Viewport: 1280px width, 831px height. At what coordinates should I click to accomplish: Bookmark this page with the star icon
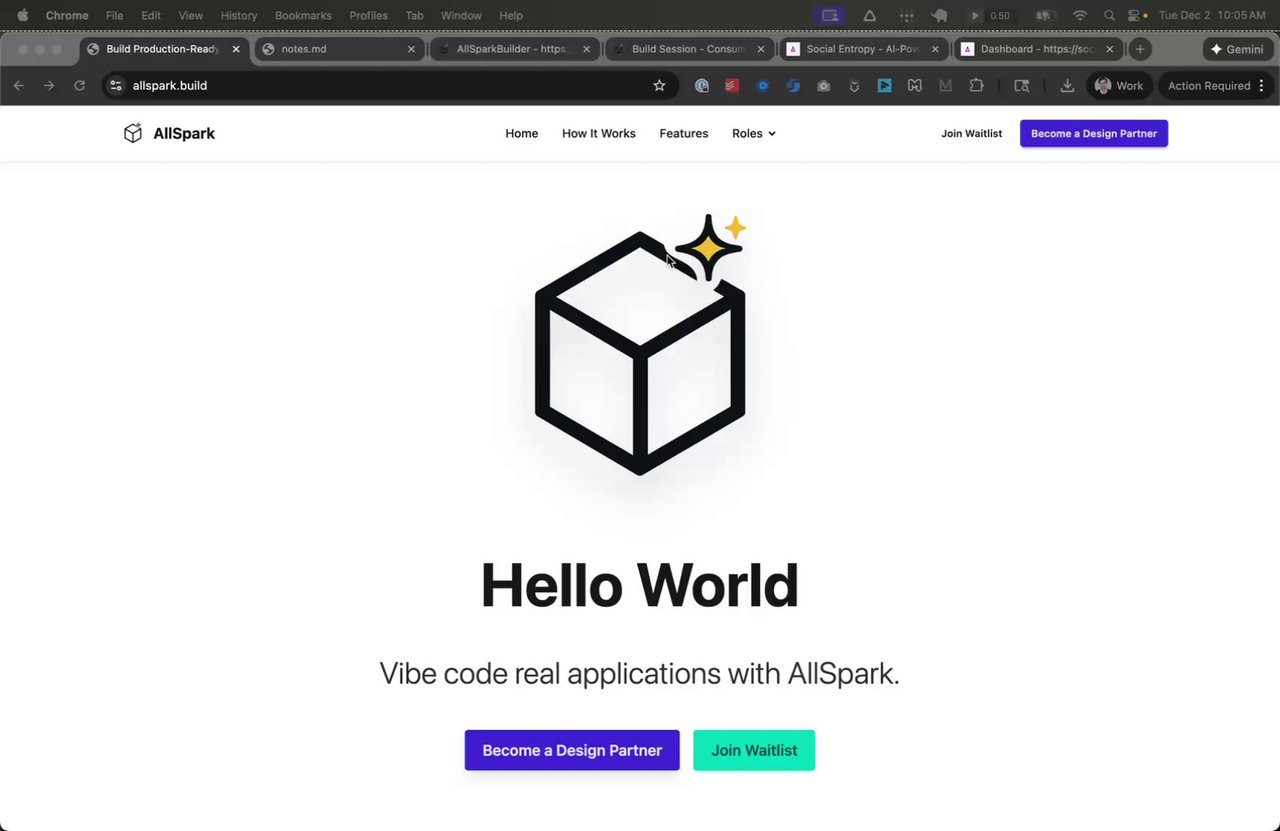click(659, 86)
